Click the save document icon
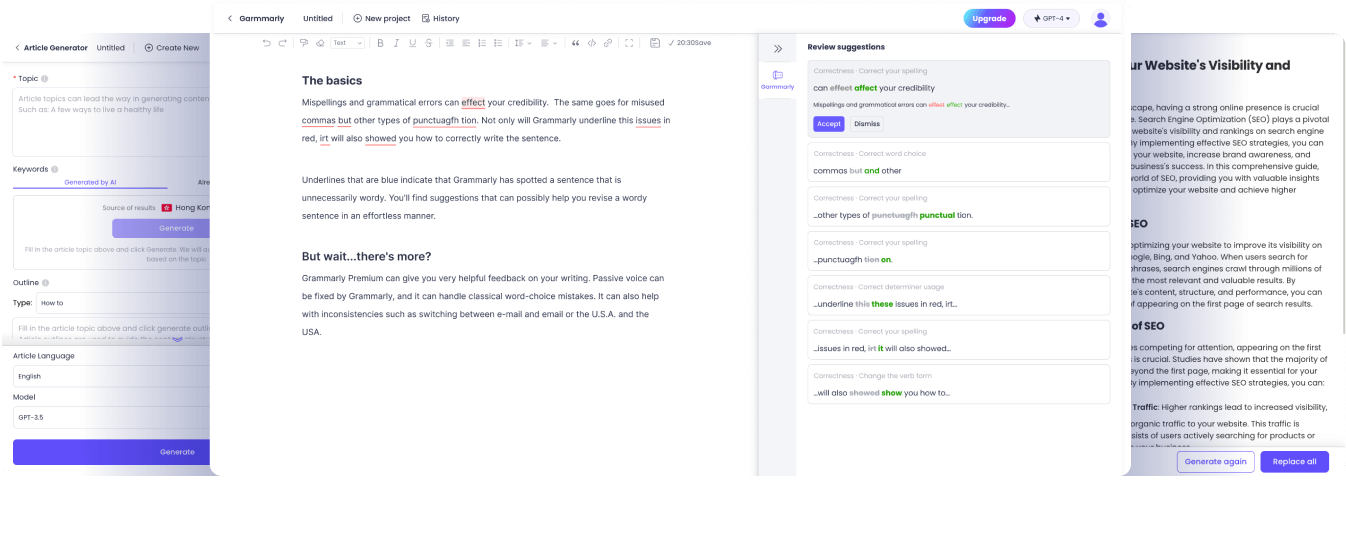1346x550 pixels. pos(655,43)
